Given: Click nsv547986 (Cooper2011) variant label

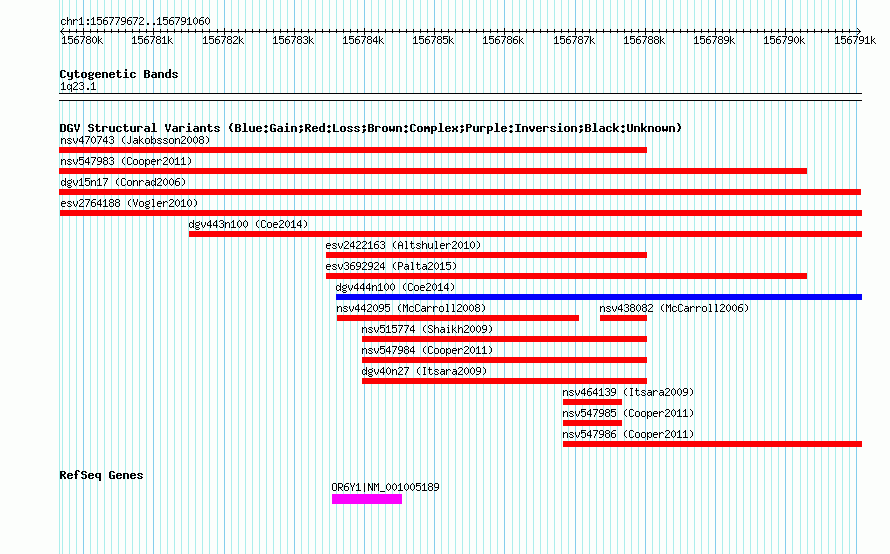Looking at the screenshot, I should [628, 434].
